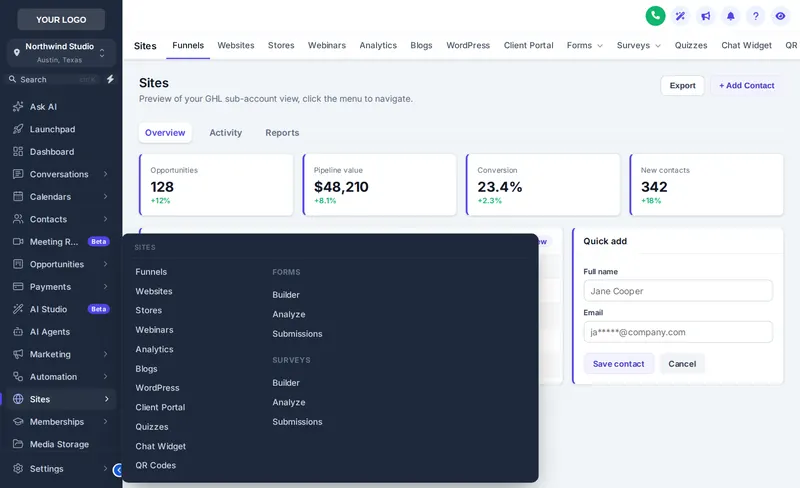Expand the Calendars submenu chevron

(x=106, y=196)
